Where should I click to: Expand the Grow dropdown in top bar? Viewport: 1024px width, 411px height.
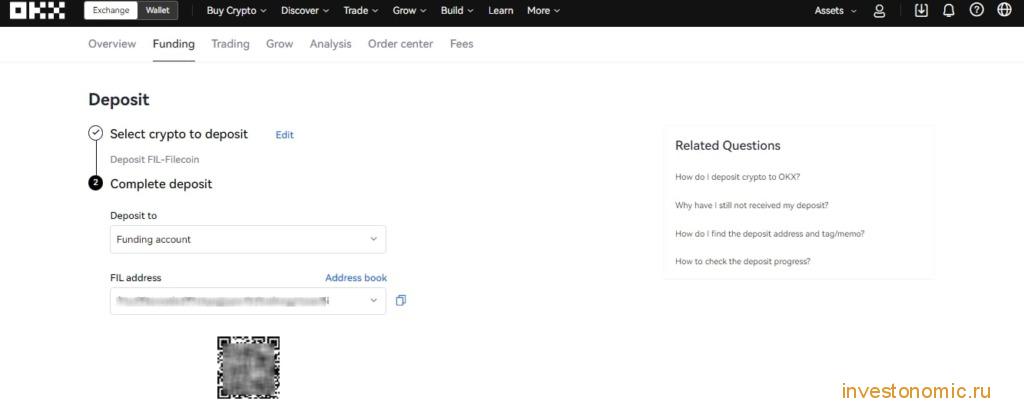(409, 10)
